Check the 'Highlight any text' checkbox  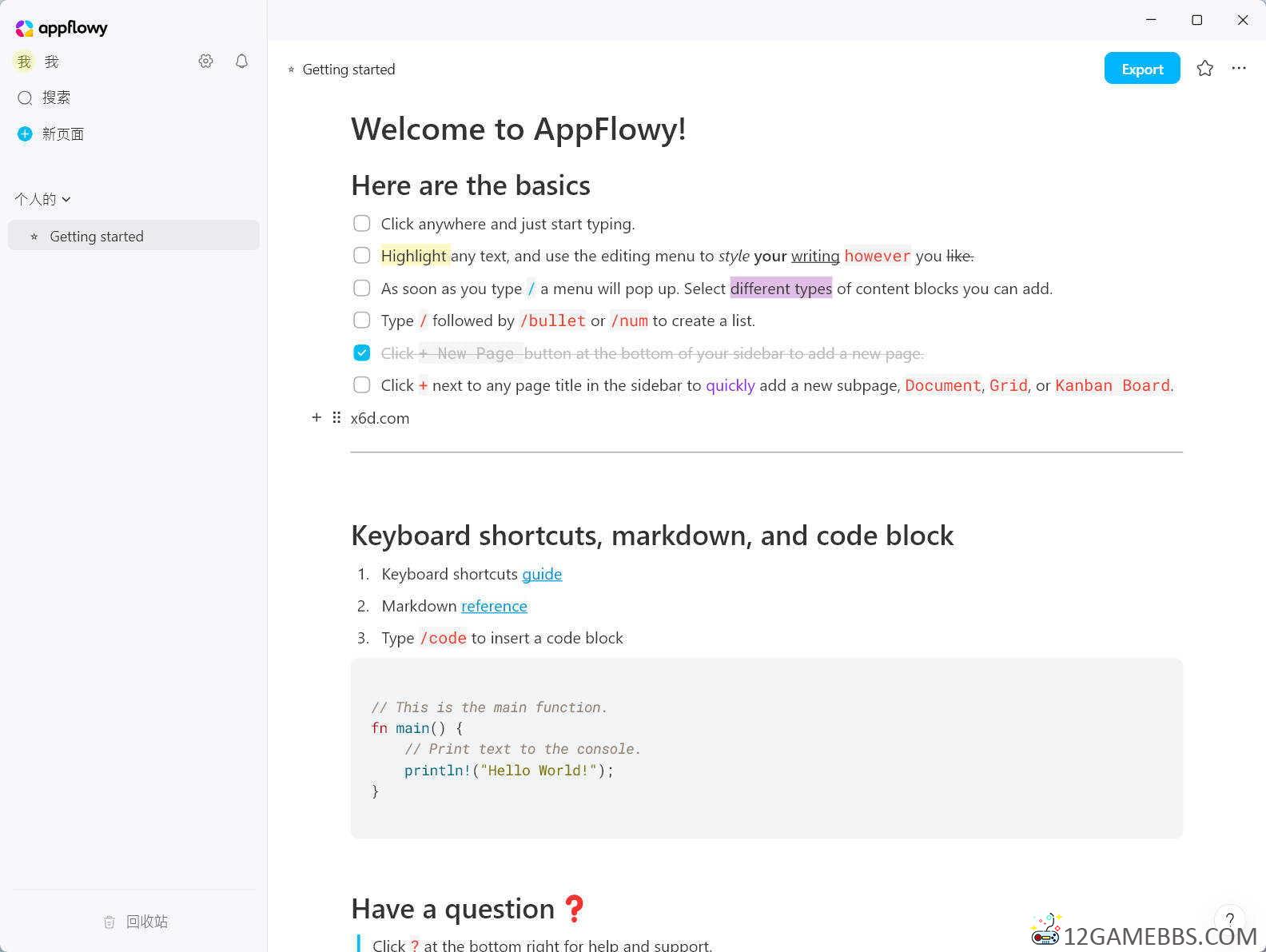pos(362,255)
